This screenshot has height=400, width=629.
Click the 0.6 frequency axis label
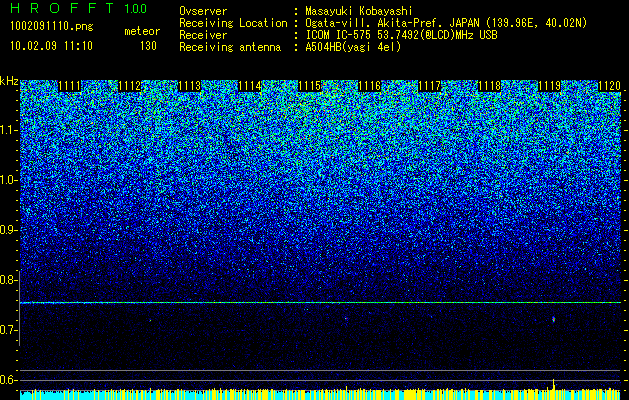coord(9,380)
